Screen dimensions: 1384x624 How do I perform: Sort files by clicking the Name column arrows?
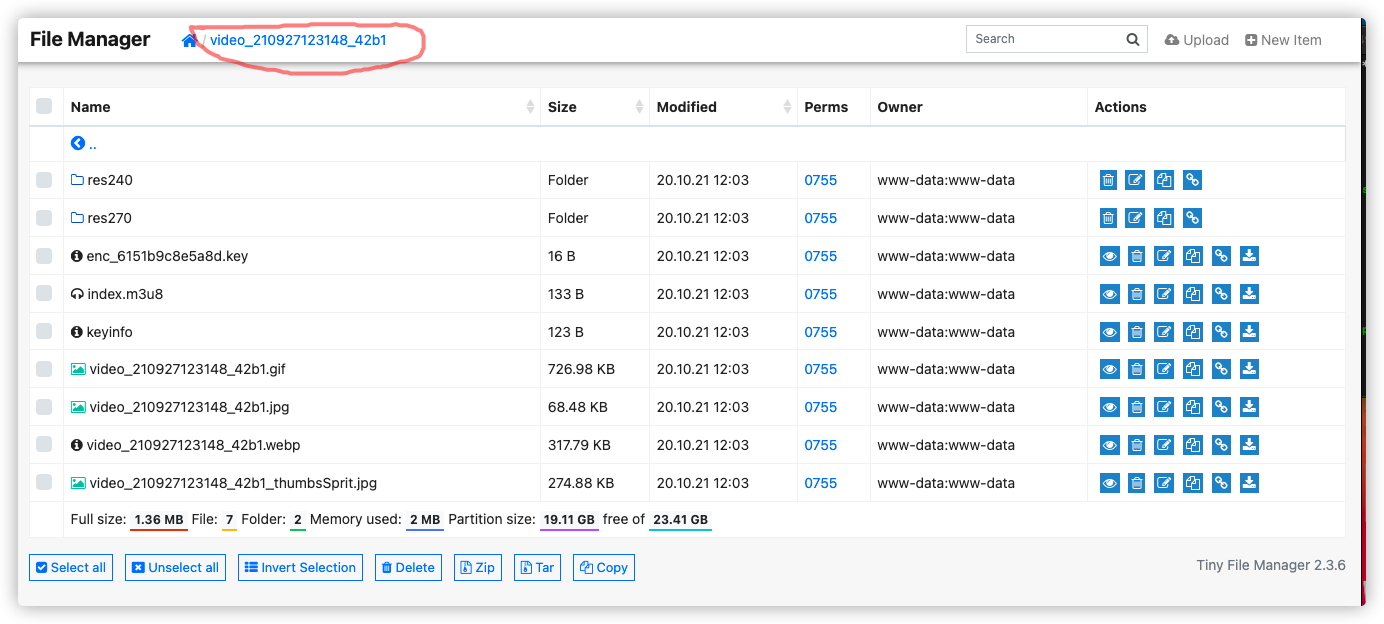pos(531,106)
